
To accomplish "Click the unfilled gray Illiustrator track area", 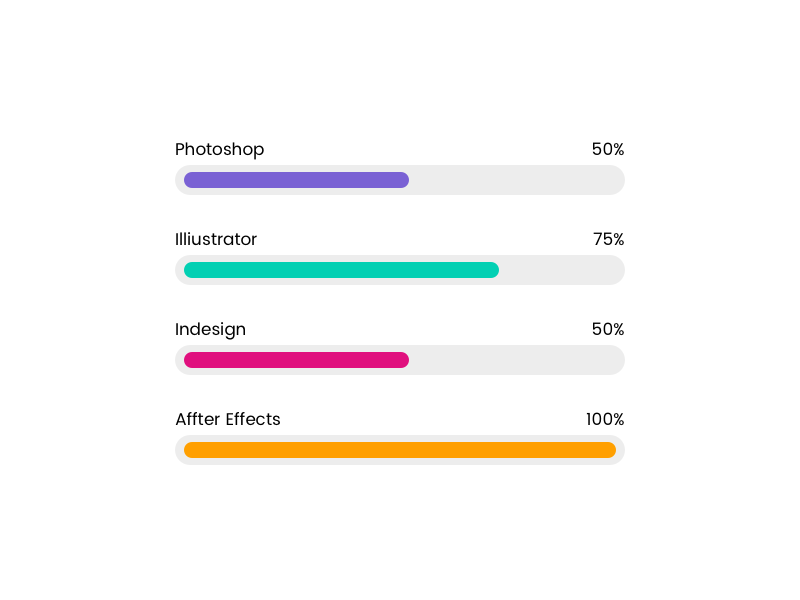I will (560, 270).
